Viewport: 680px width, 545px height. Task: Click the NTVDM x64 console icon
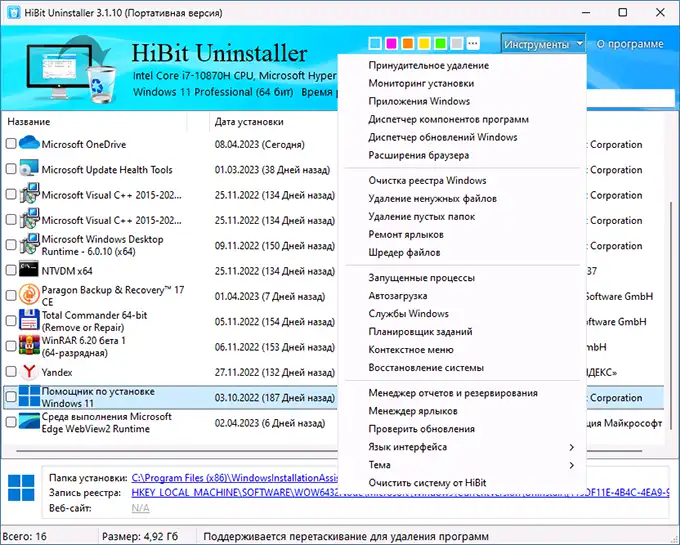(29, 270)
